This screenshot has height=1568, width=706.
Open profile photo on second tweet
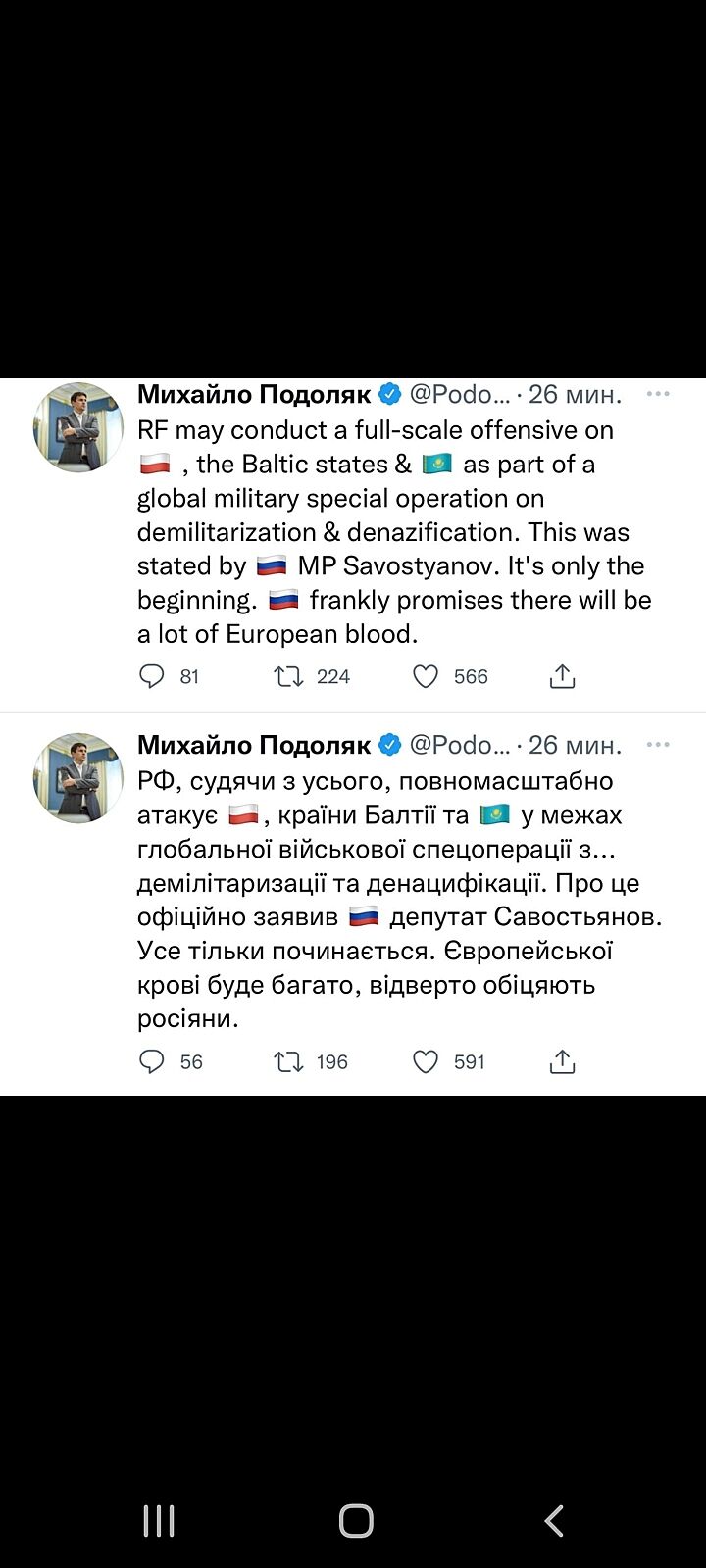tap(78, 777)
